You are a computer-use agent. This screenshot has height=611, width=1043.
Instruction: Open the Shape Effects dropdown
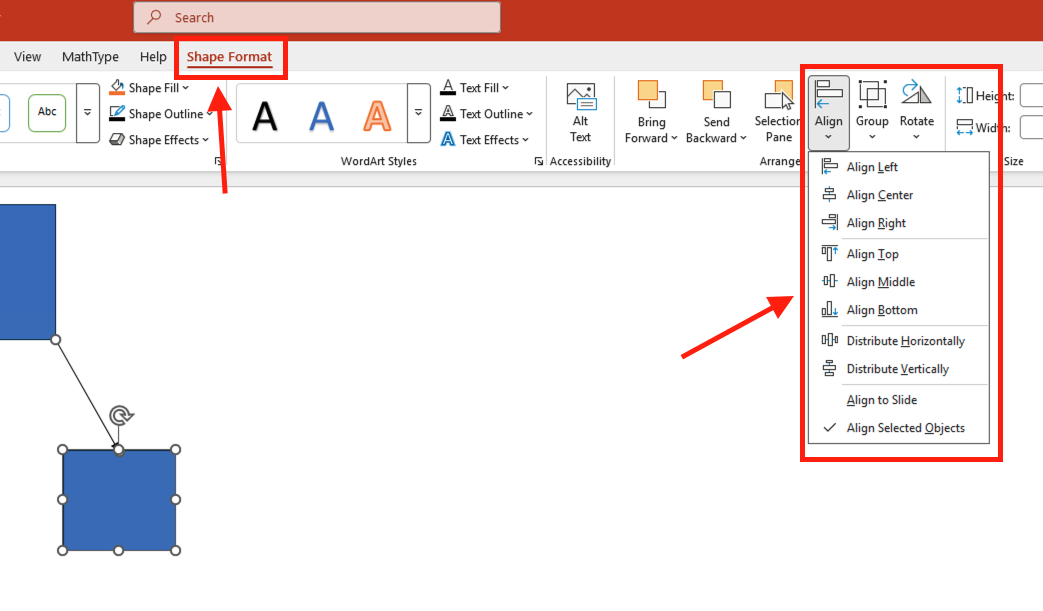[205, 140]
